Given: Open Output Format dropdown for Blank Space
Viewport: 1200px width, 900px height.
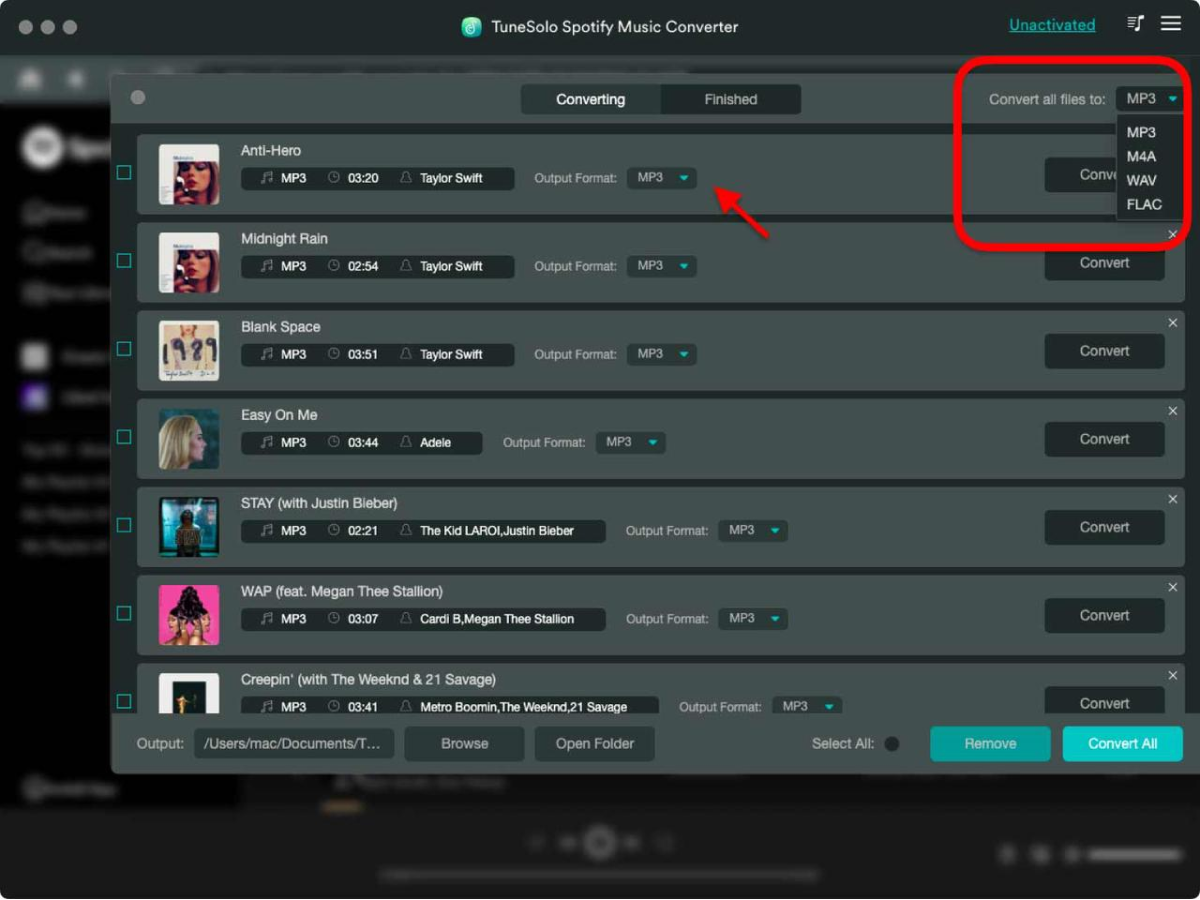Looking at the screenshot, I should tap(662, 354).
